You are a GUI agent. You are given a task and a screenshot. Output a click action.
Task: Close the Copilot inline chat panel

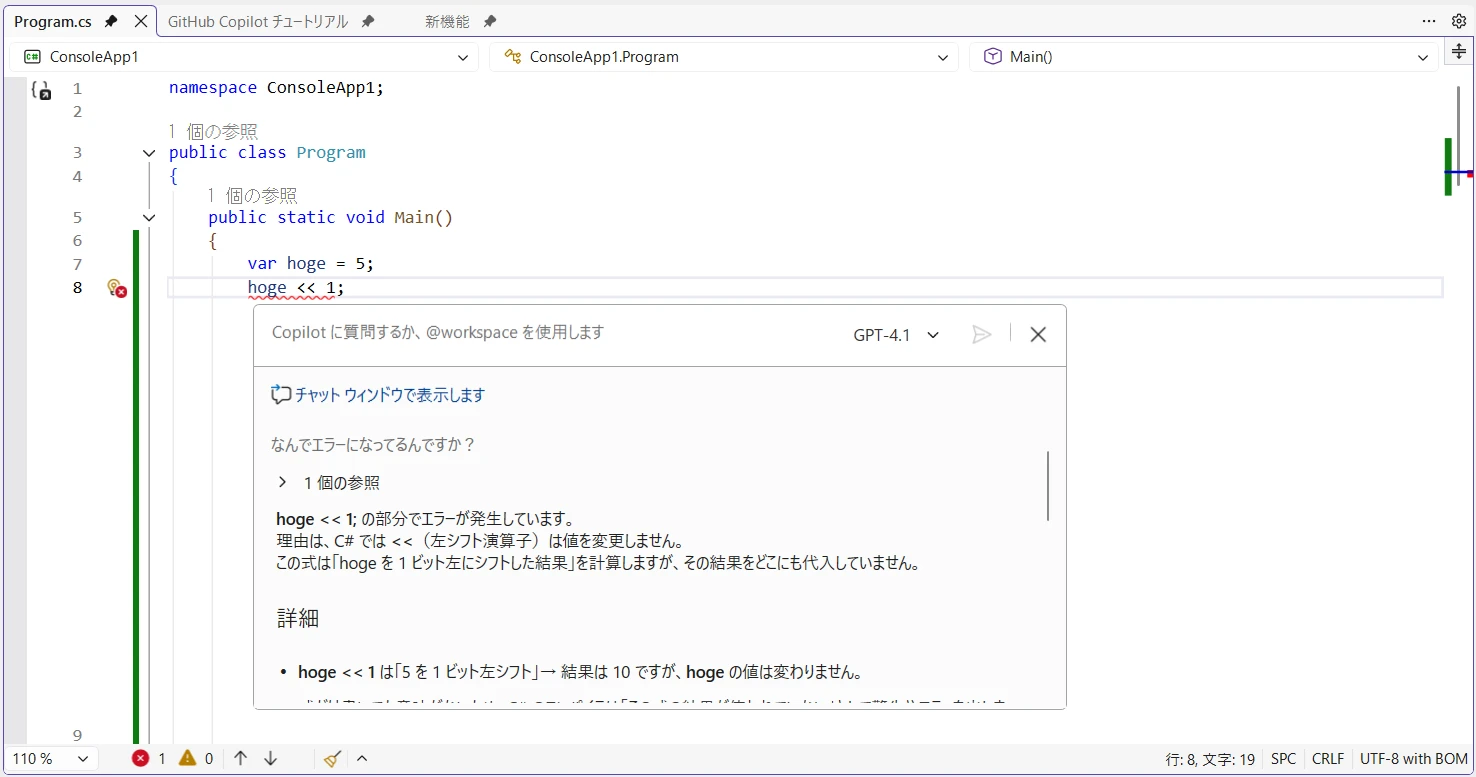pyautogui.click(x=1038, y=335)
